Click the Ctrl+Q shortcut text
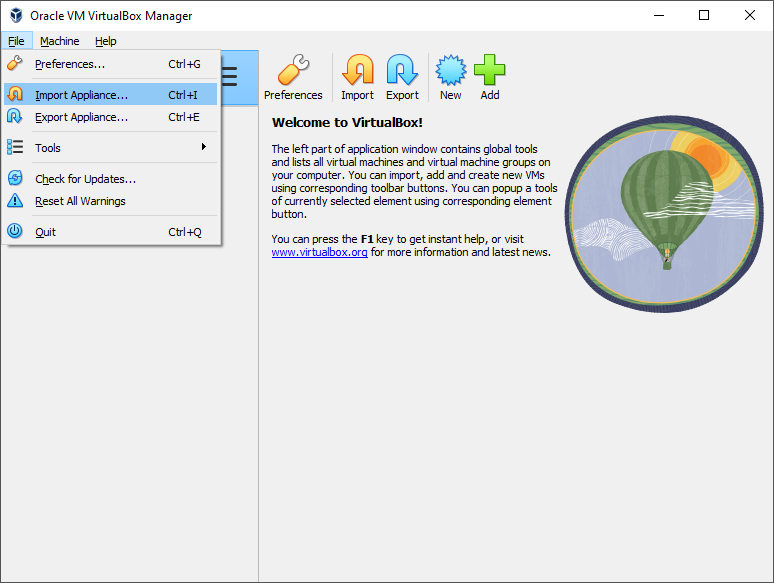This screenshot has width=774, height=583. point(185,232)
